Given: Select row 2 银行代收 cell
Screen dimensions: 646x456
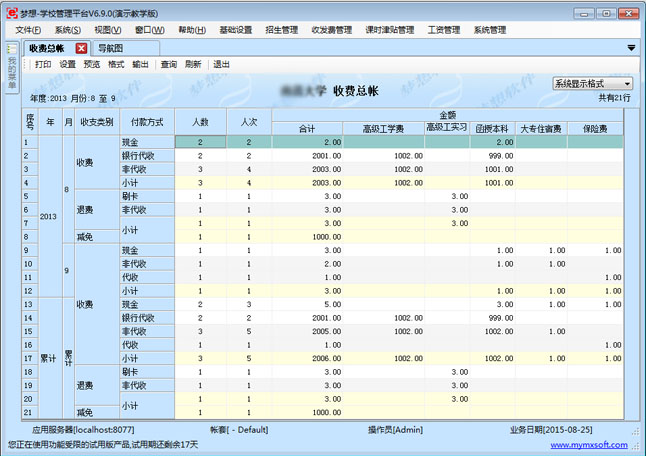Looking at the screenshot, I should click(147, 156).
